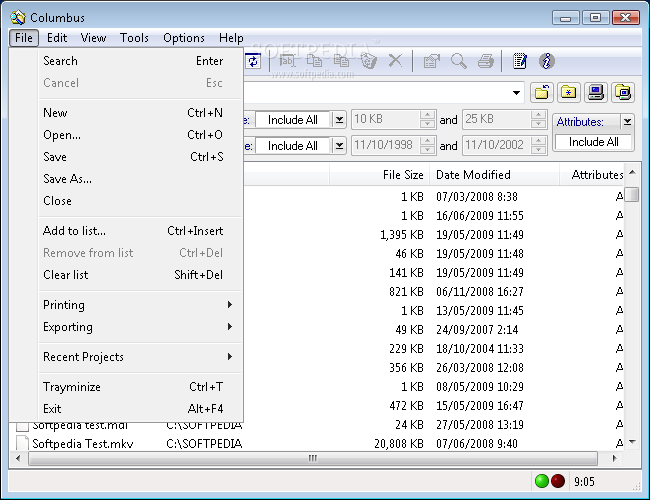
Task: Increase the 10 KB size value
Action: tap(427, 115)
